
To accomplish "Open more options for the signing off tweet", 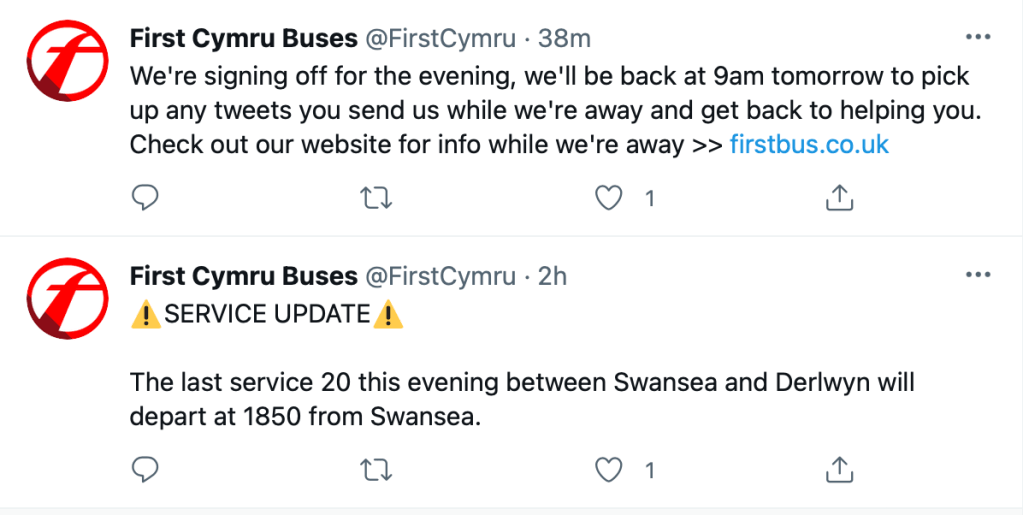I will pyautogui.click(x=977, y=38).
